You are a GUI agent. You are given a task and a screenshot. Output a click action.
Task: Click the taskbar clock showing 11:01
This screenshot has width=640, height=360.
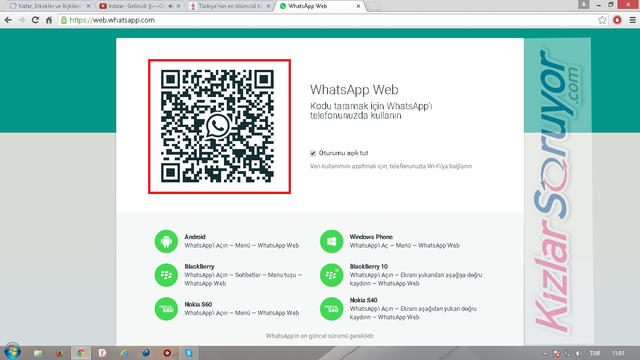click(x=618, y=353)
